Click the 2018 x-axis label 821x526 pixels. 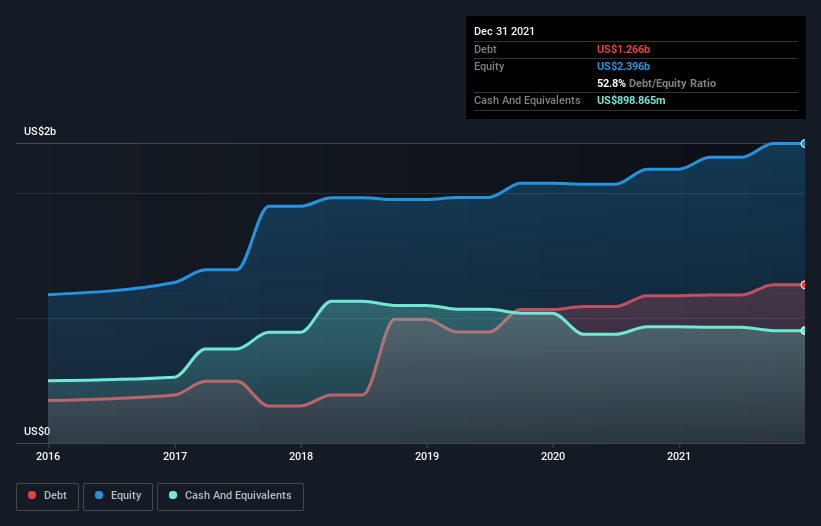[x=301, y=456]
